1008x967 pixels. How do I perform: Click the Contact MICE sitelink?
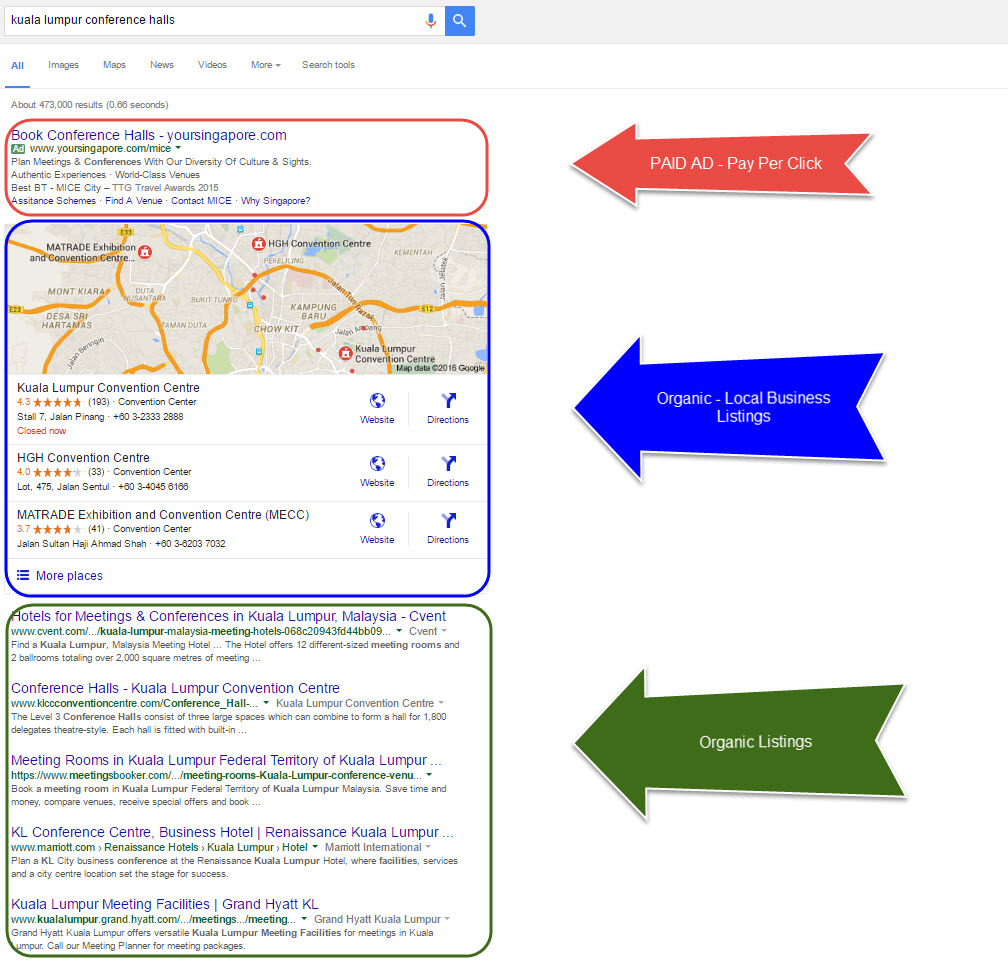point(201,201)
